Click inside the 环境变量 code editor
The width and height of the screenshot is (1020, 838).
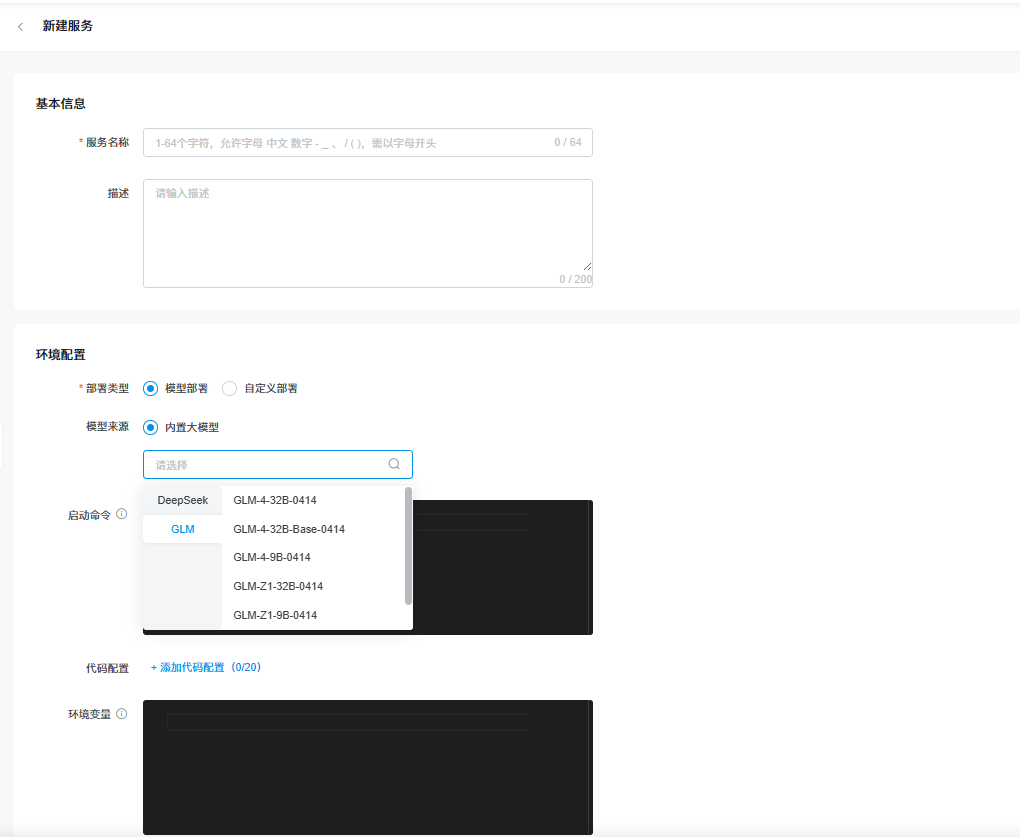(367, 770)
